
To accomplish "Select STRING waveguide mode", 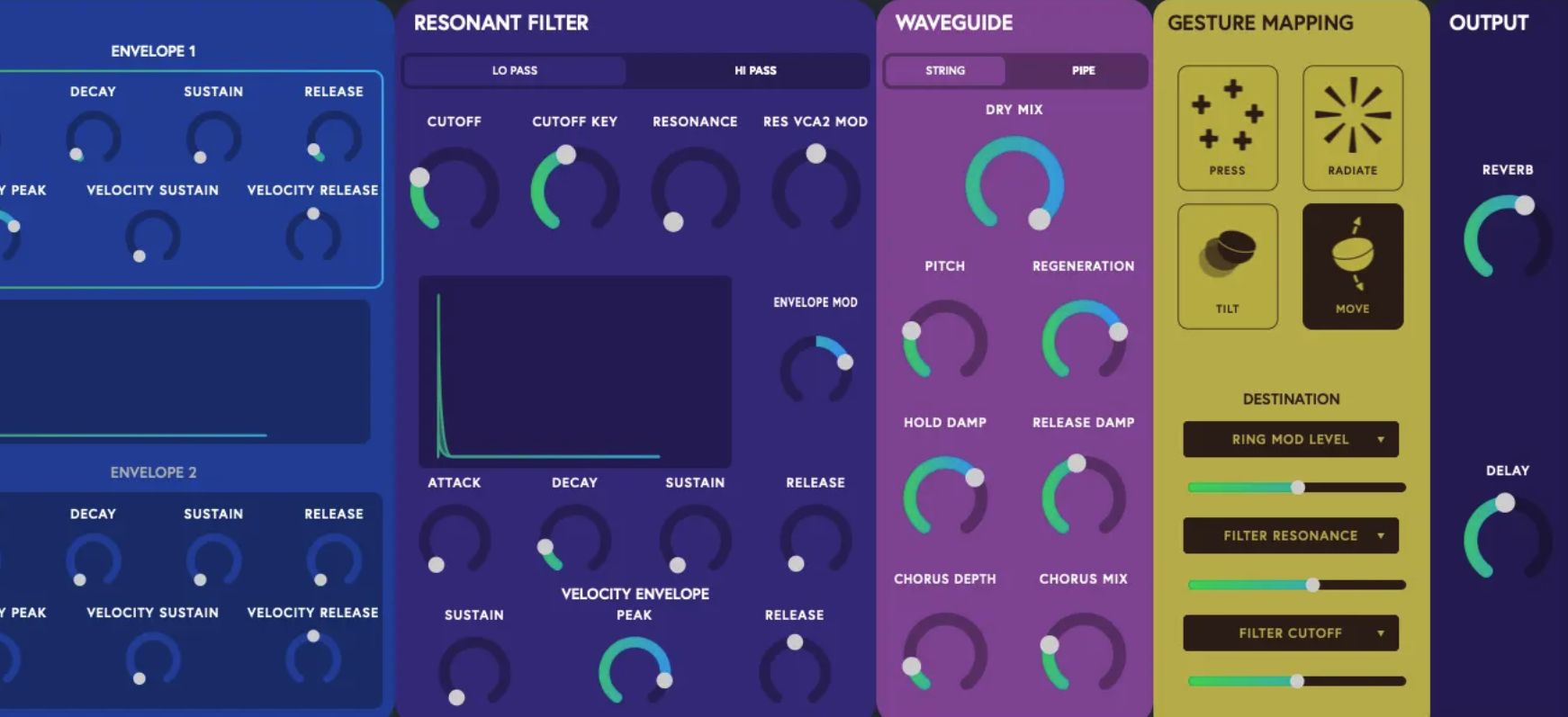I will [x=945, y=70].
